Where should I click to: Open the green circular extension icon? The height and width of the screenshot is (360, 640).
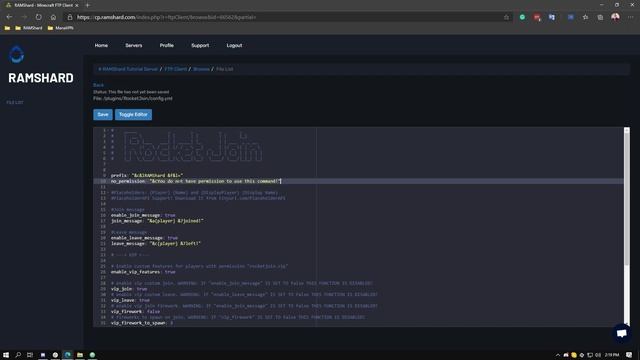point(522,17)
